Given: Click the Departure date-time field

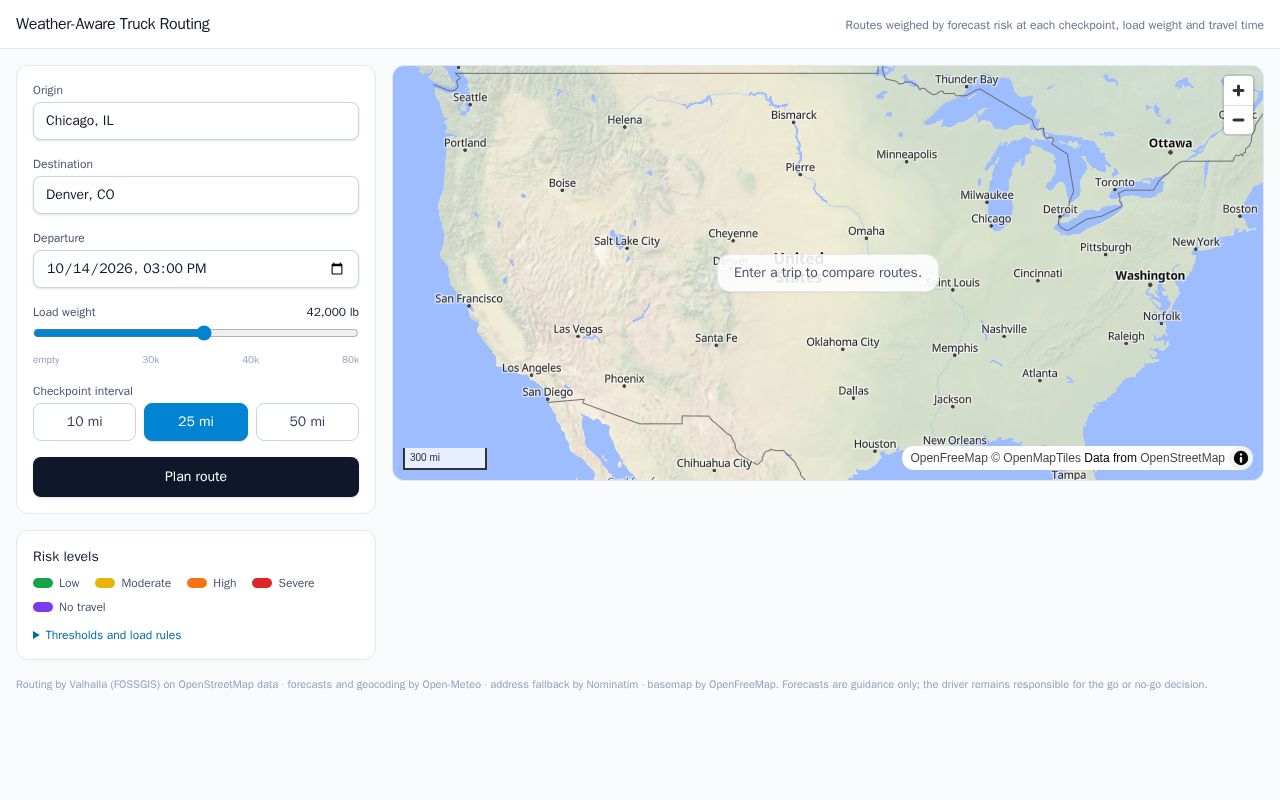Looking at the screenshot, I should tap(196, 269).
